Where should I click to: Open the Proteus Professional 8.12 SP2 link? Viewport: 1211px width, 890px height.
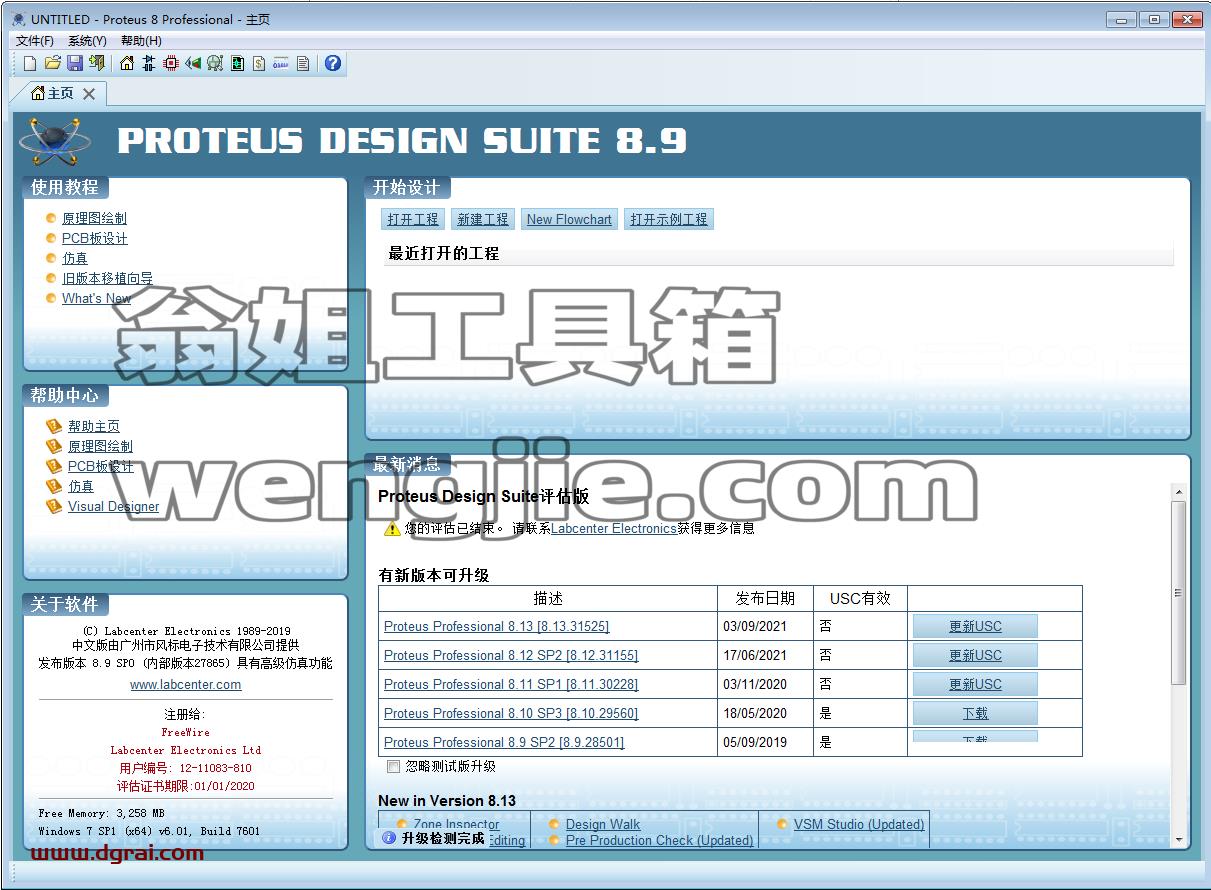(x=511, y=656)
